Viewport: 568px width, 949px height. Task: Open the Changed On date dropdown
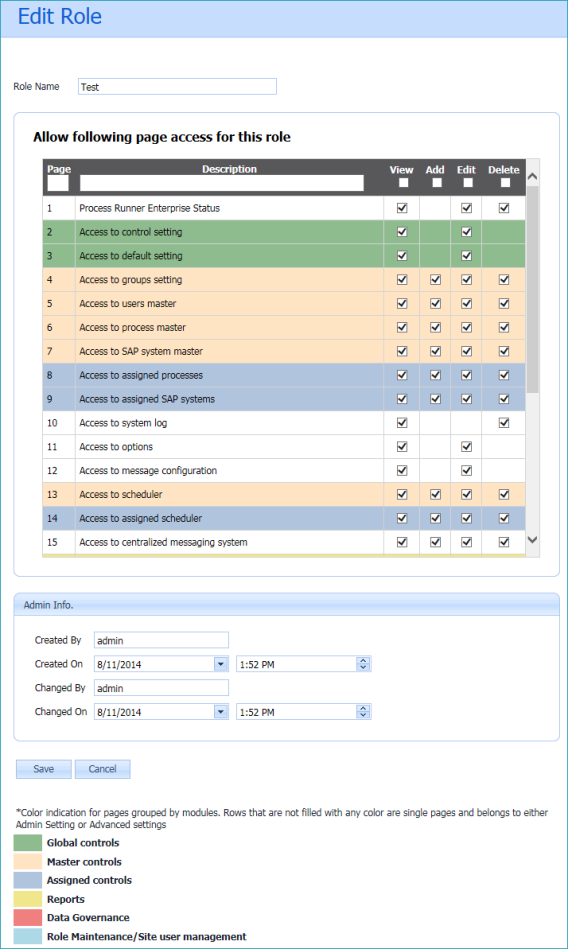point(221,712)
